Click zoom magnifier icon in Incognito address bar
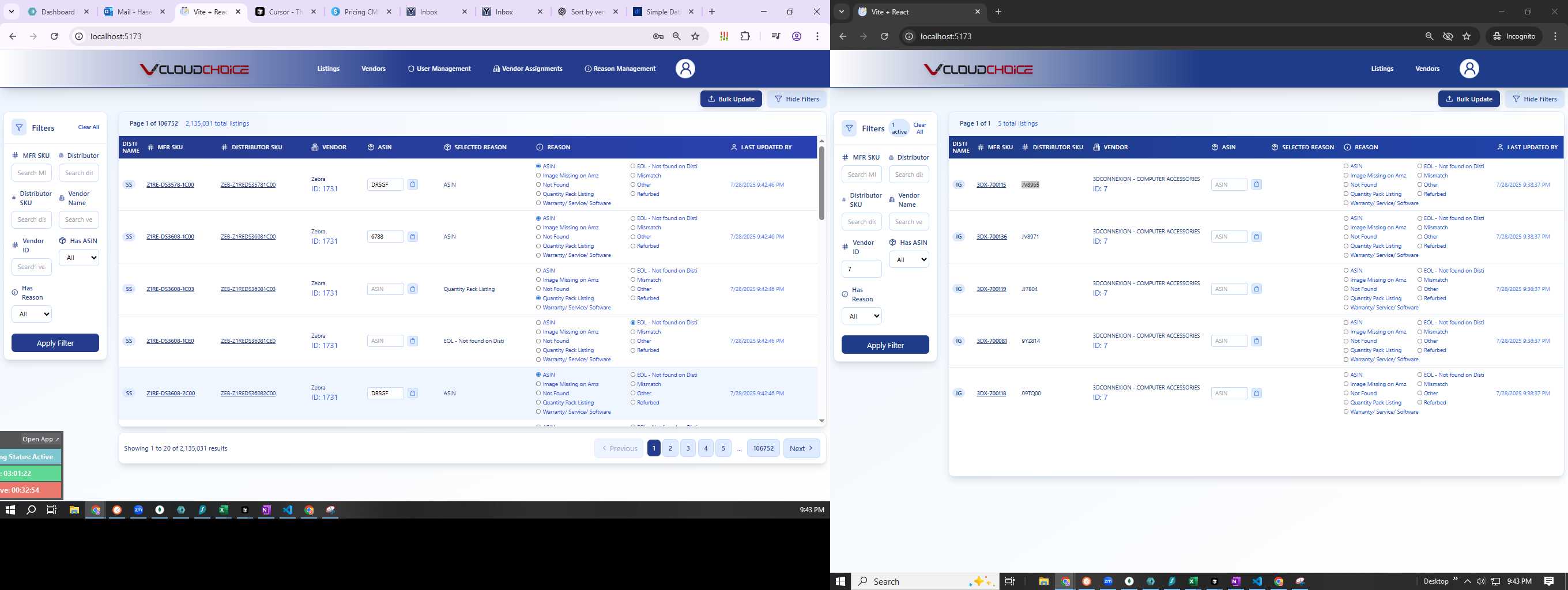The image size is (1568, 590). click(1429, 36)
